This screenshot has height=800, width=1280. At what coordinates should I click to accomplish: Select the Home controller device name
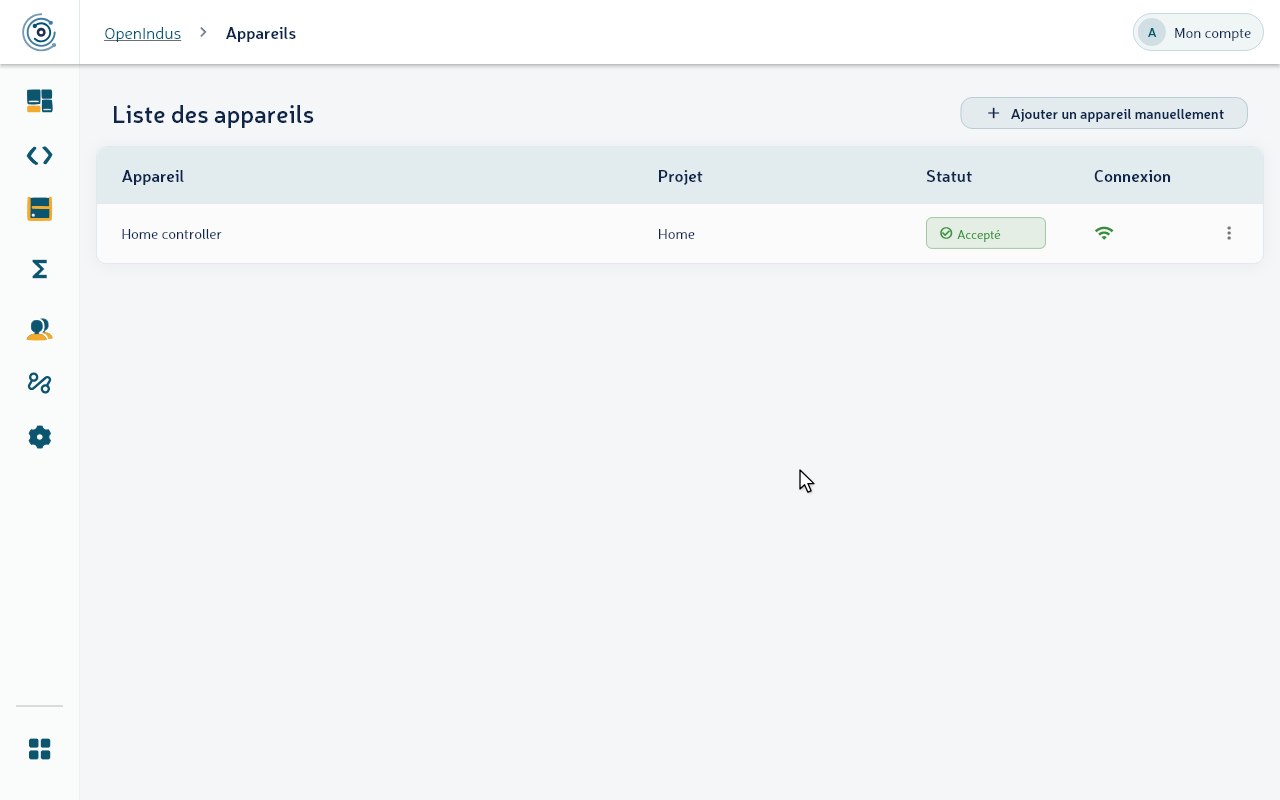171,234
